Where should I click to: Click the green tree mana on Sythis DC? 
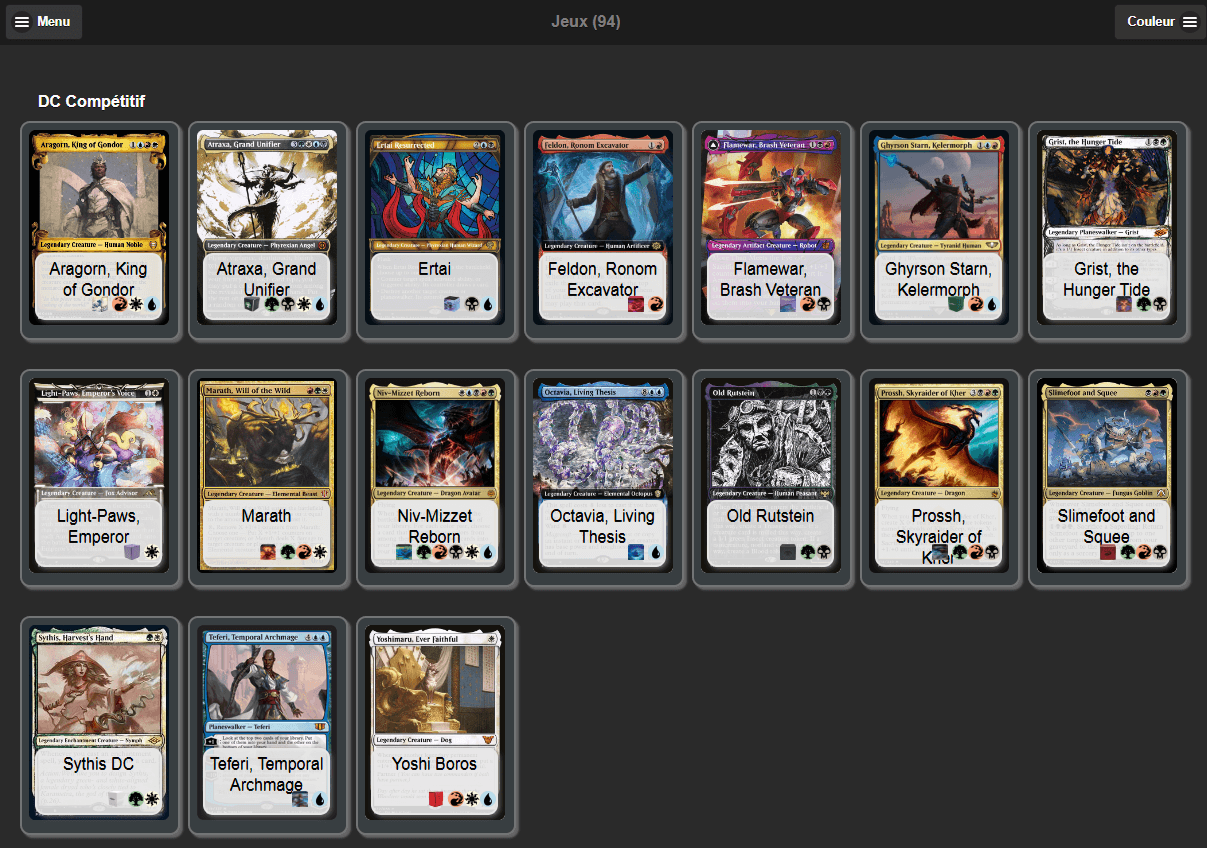pyautogui.click(x=135, y=799)
